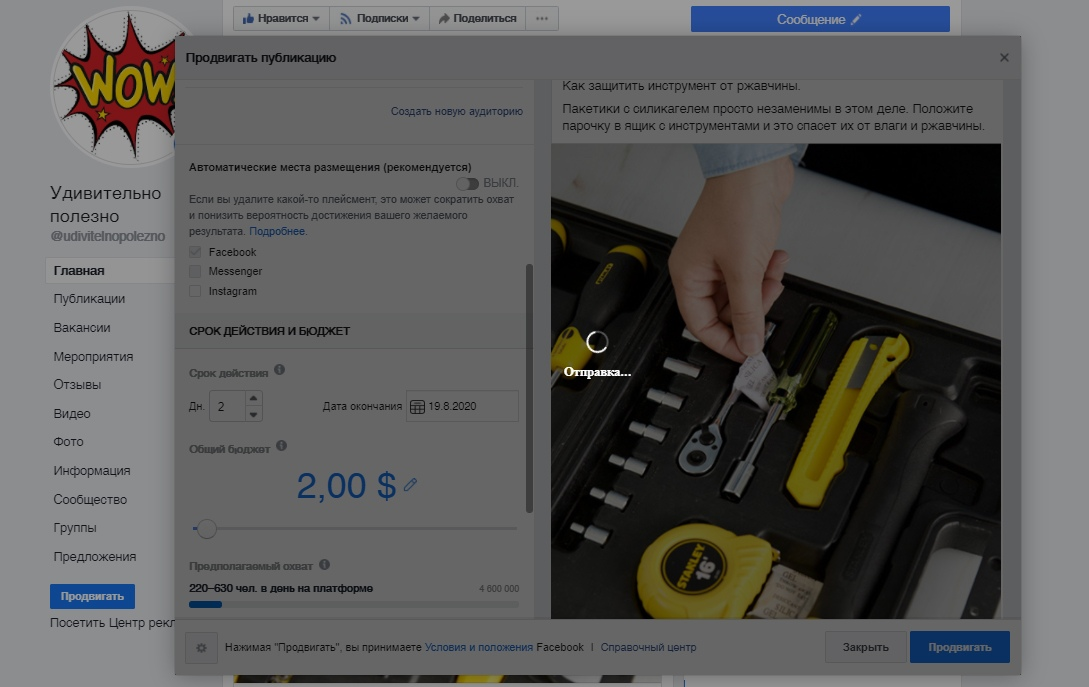1089x687 pixels.
Task: Open Мероприятия in the page sidebar
Action: pos(93,356)
